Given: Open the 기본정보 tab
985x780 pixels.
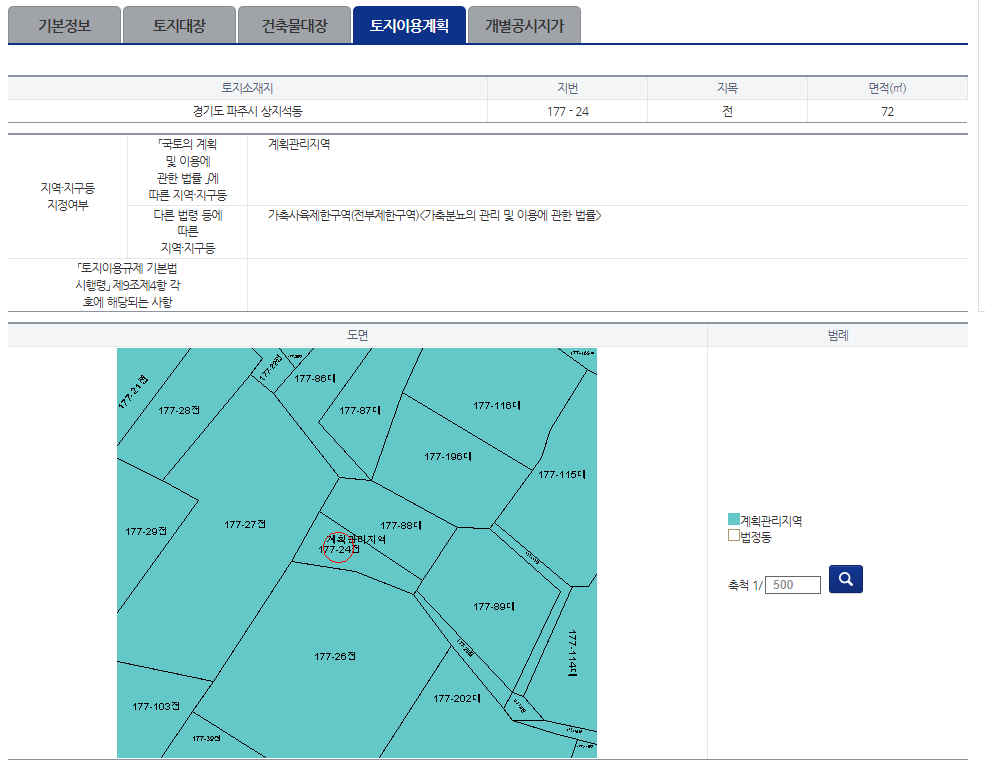Looking at the screenshot, I should coord(64,26).
